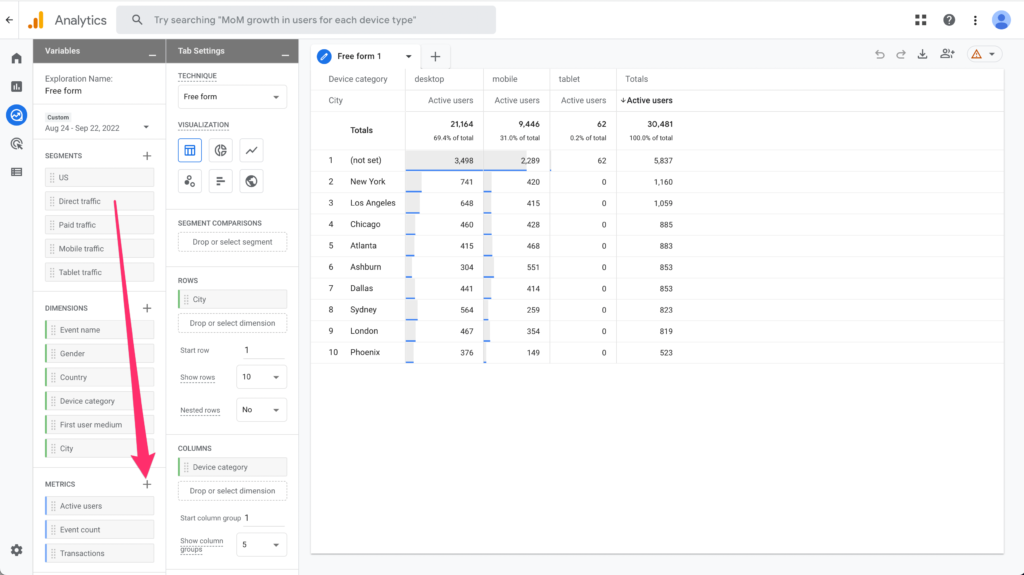
Task: Choose the line chart visualization
Action: 252,150
